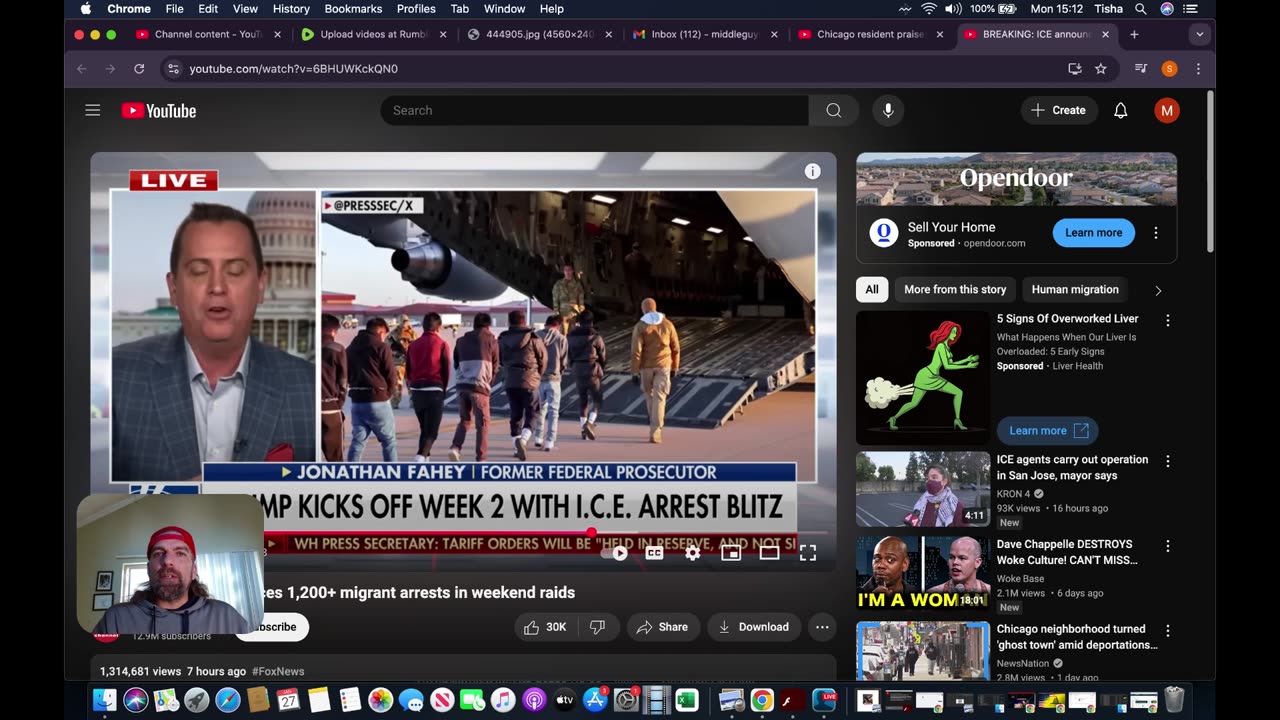Viewport: 1280px width, 720px height.
Task: Open Chrome three-dot menu
Action: coord(1198,69)
